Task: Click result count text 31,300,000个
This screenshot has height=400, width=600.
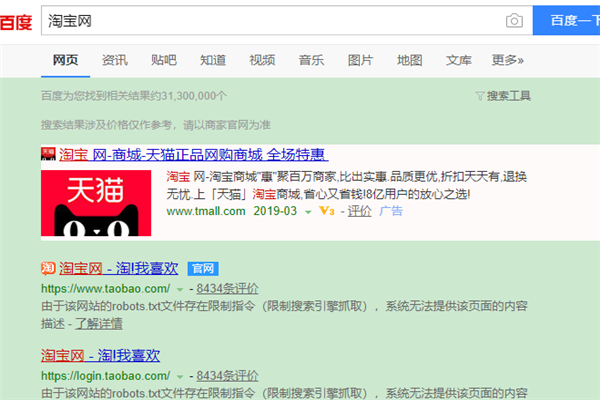Action: tap(194, 96)
